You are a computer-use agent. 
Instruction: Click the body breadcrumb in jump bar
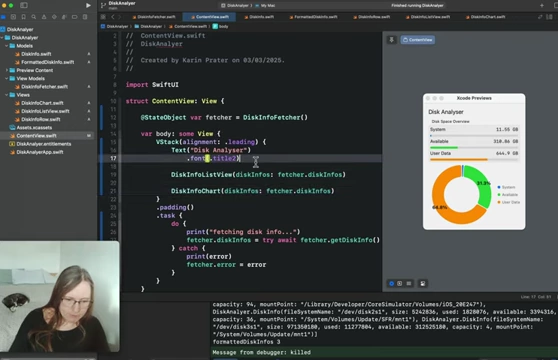pos(221,26)
